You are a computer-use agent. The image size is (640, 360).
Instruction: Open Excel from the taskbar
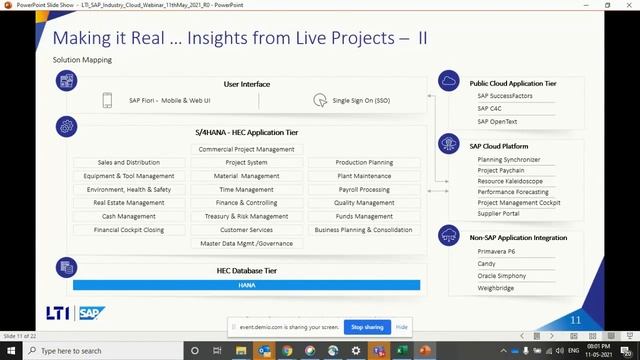(402, 351)
